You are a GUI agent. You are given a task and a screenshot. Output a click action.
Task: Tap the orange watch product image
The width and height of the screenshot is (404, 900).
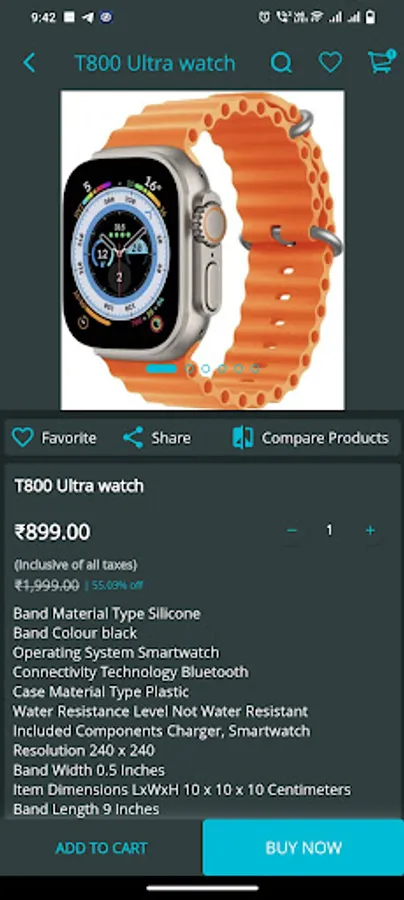point(203,250)
